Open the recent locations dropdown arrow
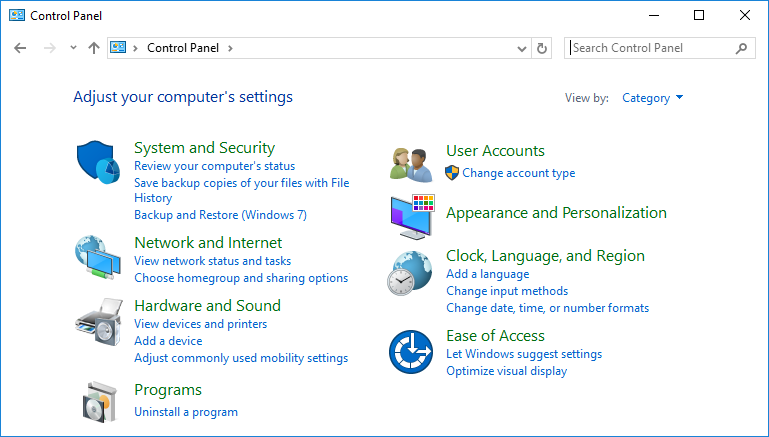 (x=73, y=48)
